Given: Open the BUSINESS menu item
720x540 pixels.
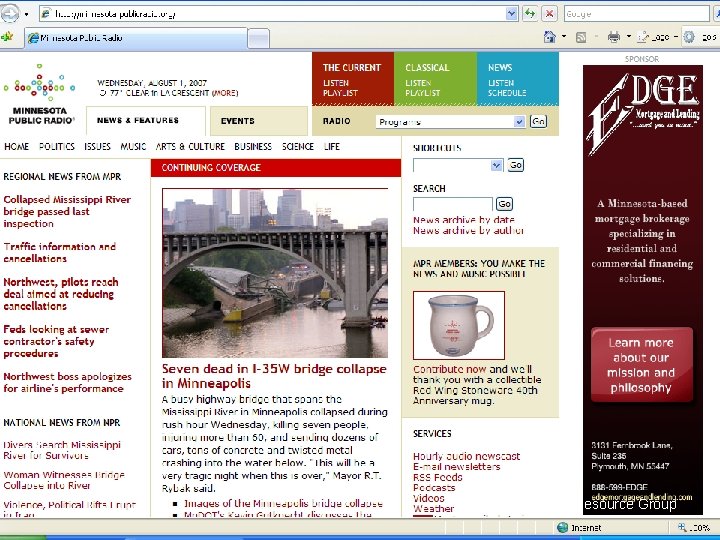Looking at the screenshot, I should 253,146.
